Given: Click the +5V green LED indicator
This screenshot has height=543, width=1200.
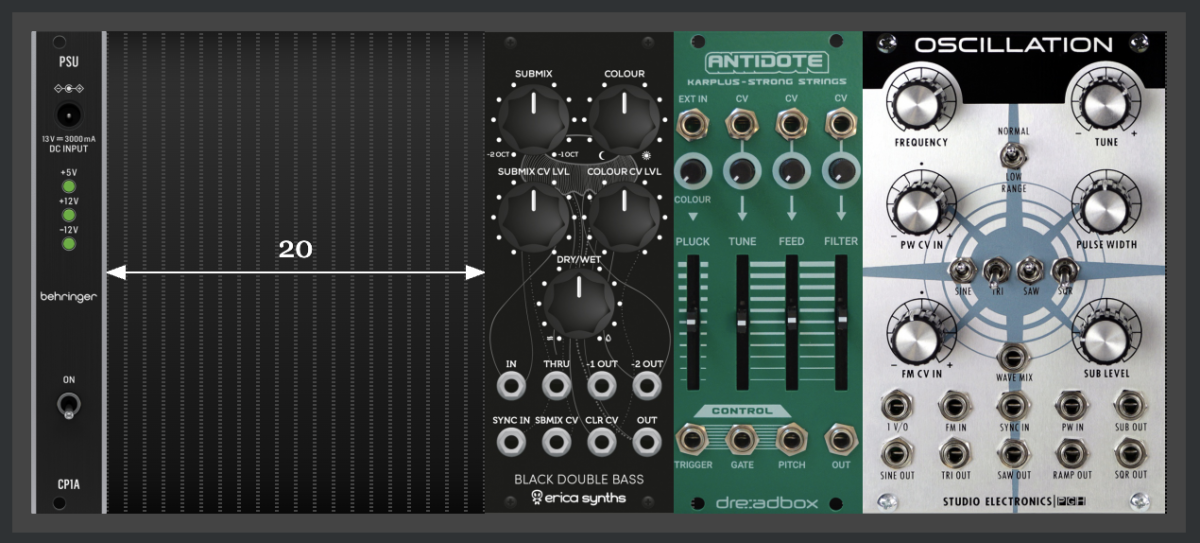Looking at the screenshot, I should 69,186.
